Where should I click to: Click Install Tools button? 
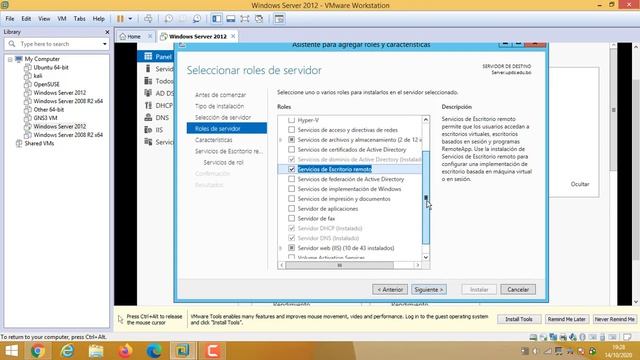coord(519,319)
